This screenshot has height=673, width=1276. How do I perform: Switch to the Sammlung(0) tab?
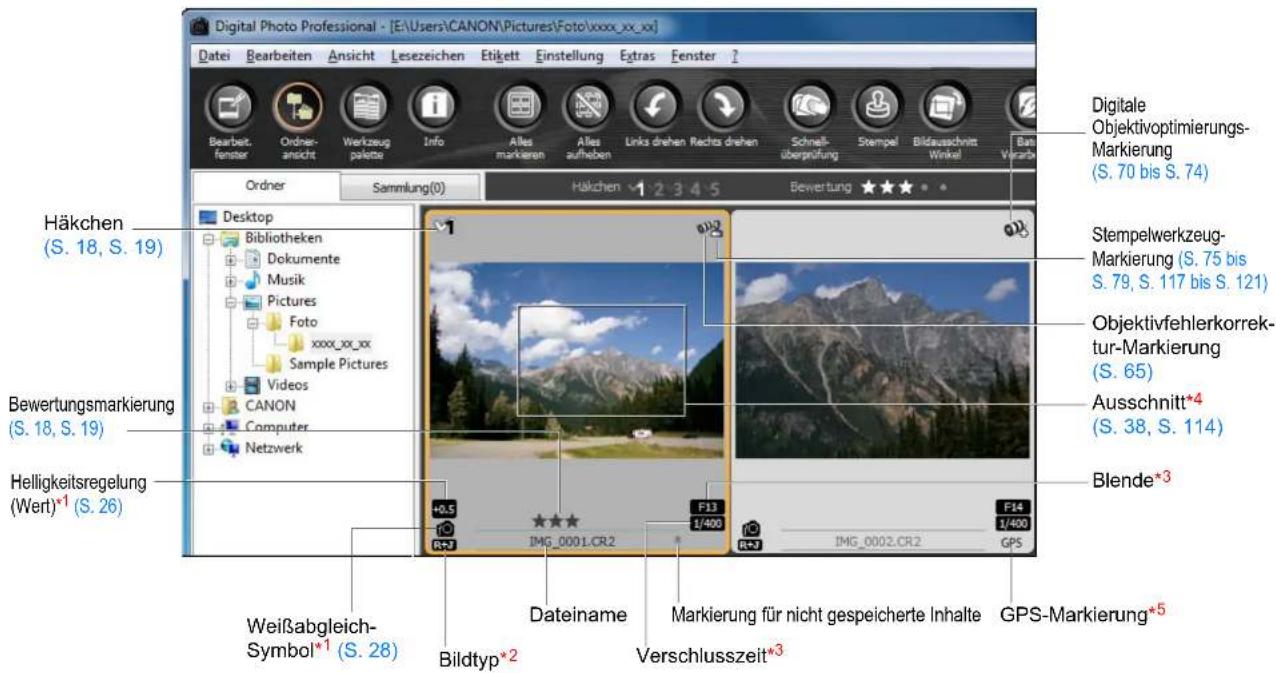(409, 187)
